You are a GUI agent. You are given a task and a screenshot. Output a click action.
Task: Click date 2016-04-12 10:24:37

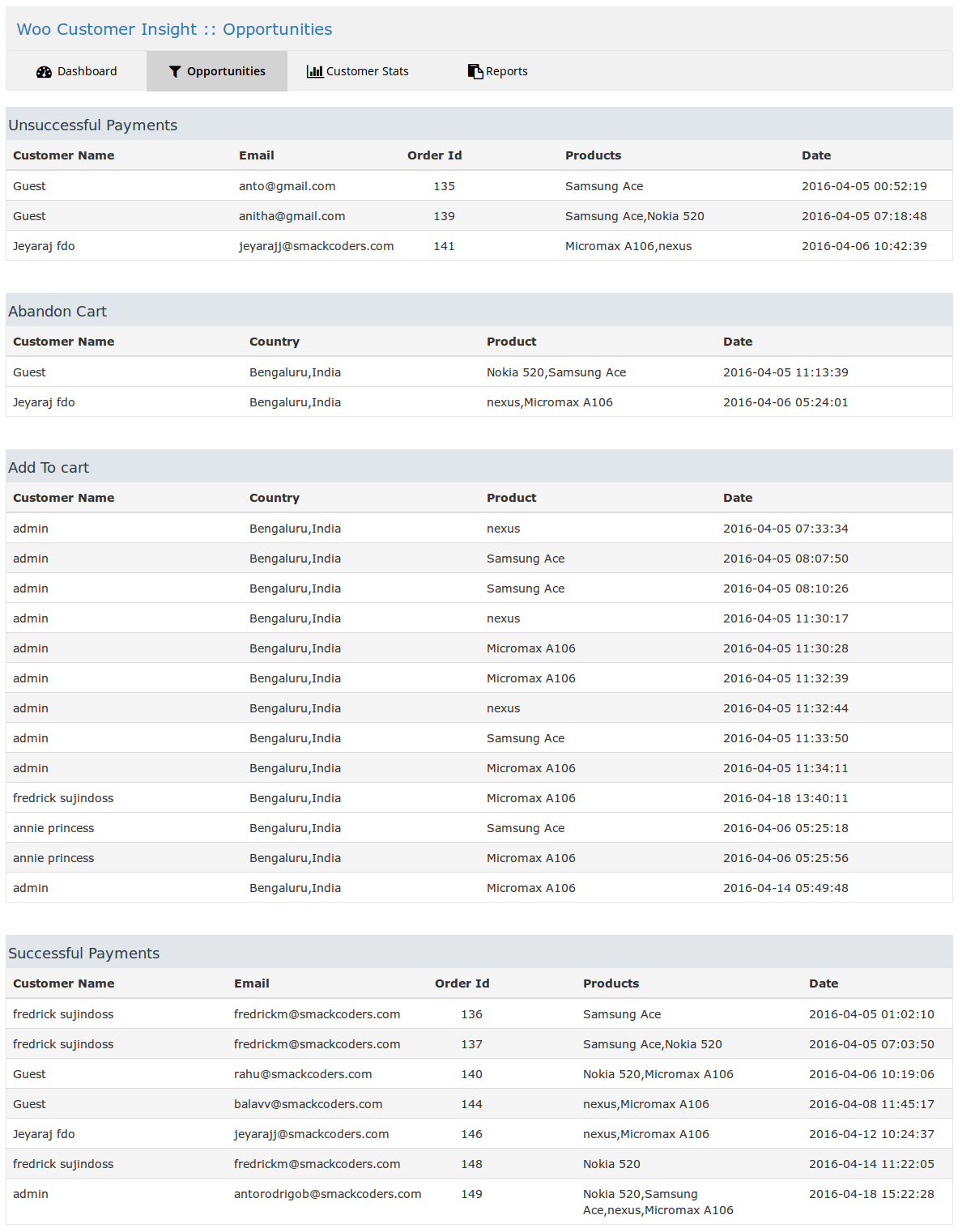point(871,1134)
